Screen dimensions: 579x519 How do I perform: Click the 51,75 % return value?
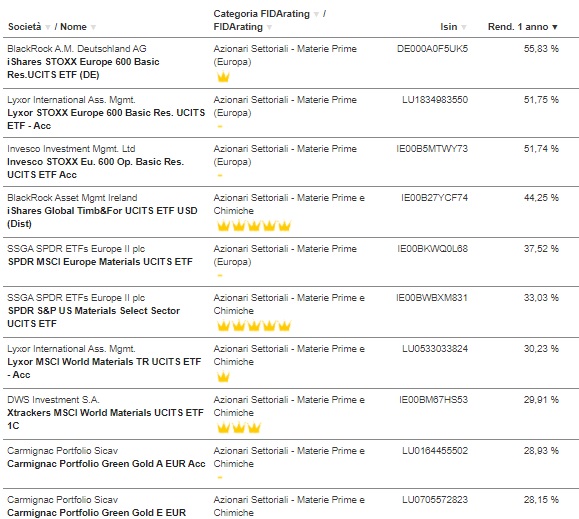pos(541,100)
